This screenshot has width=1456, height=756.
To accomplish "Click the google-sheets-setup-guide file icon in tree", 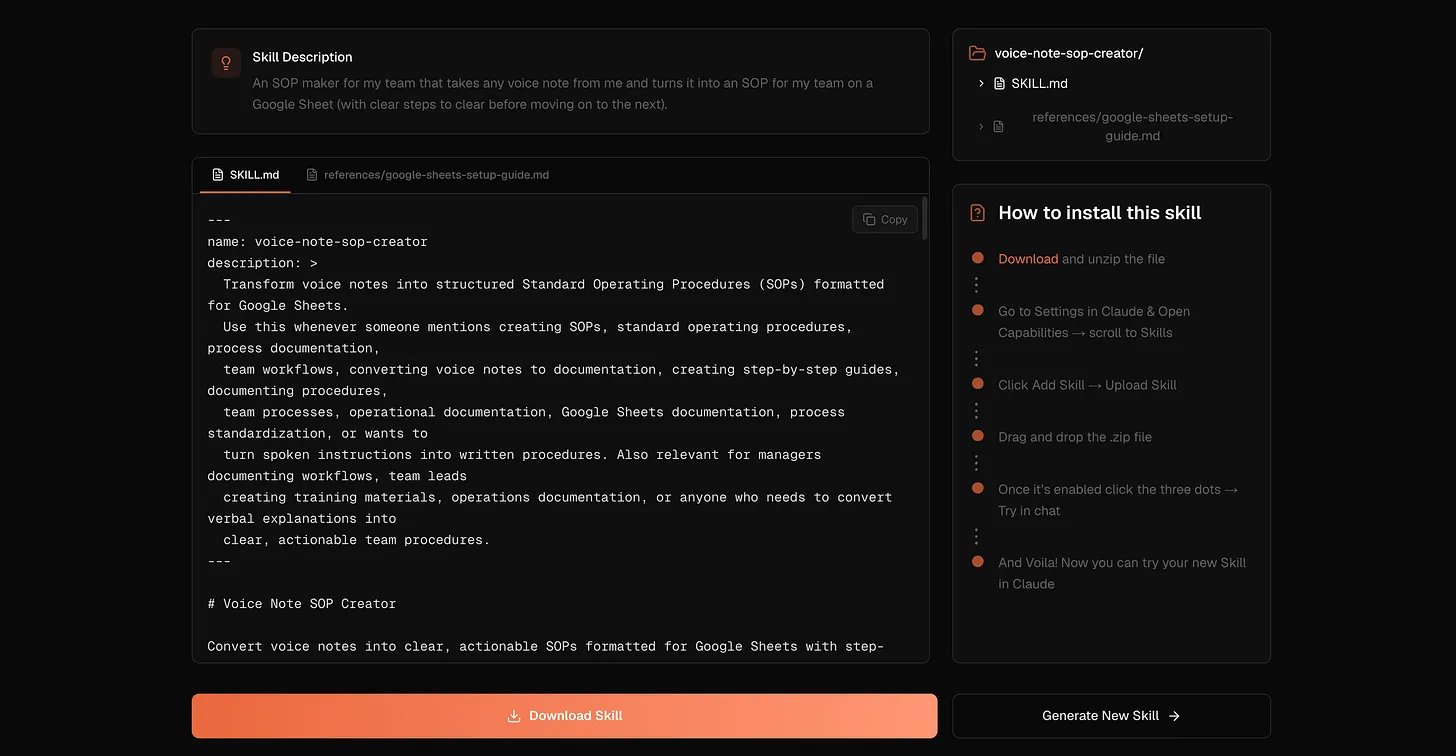I will tap(998, 127).
